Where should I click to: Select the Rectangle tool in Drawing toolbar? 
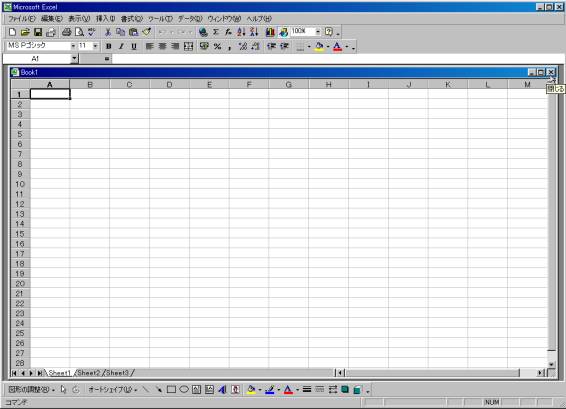click(171, 390)
